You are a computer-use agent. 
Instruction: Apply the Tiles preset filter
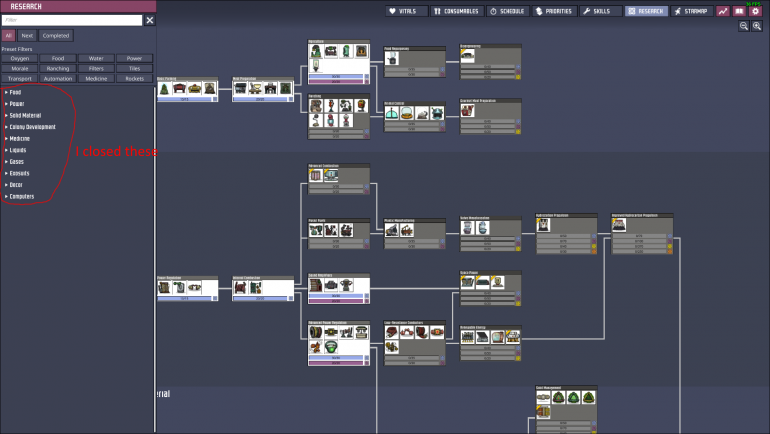point(135,68)
